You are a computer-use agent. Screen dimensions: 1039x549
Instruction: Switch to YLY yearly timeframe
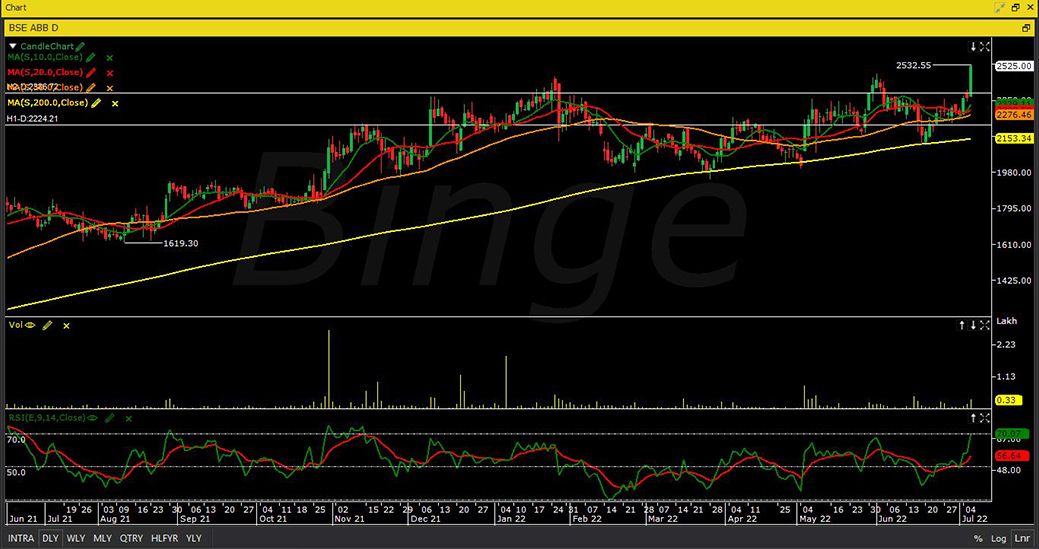point(193,538)
